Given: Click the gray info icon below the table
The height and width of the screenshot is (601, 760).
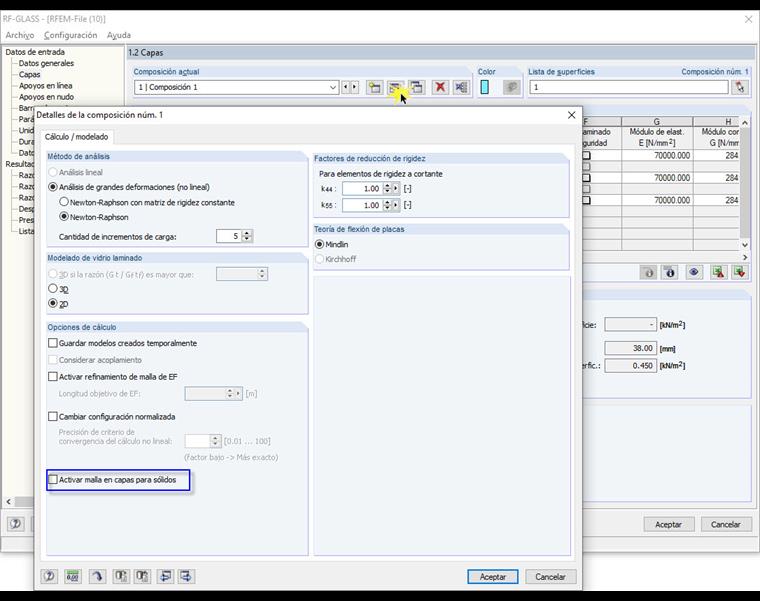Looking at the screenshot, I should click(x=649, y=272).
